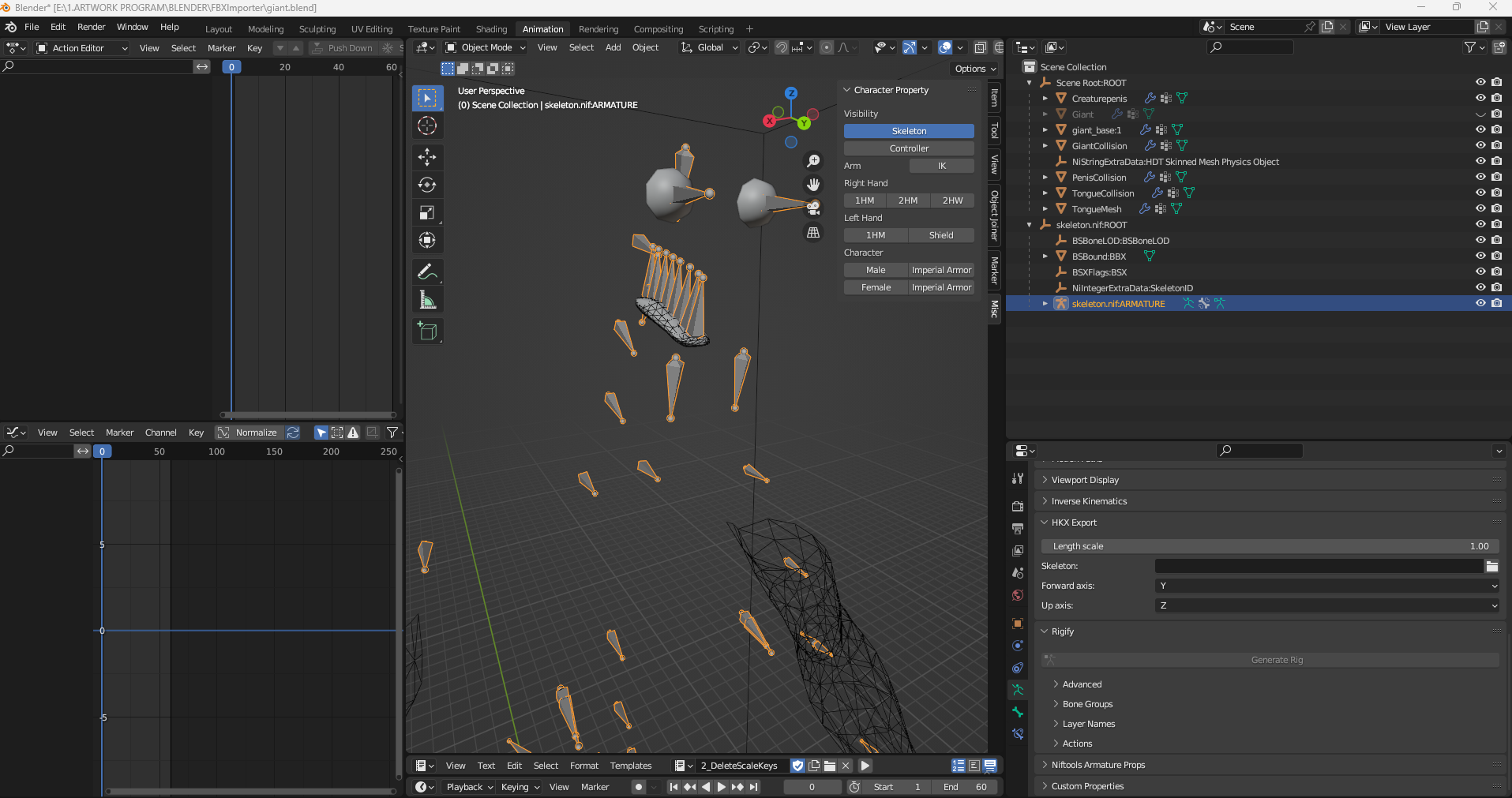The image size is (1512, 798).
Task: Collapse the skeleton.nif:ROOT hierarchy
Action: (x=1029, y=225)
